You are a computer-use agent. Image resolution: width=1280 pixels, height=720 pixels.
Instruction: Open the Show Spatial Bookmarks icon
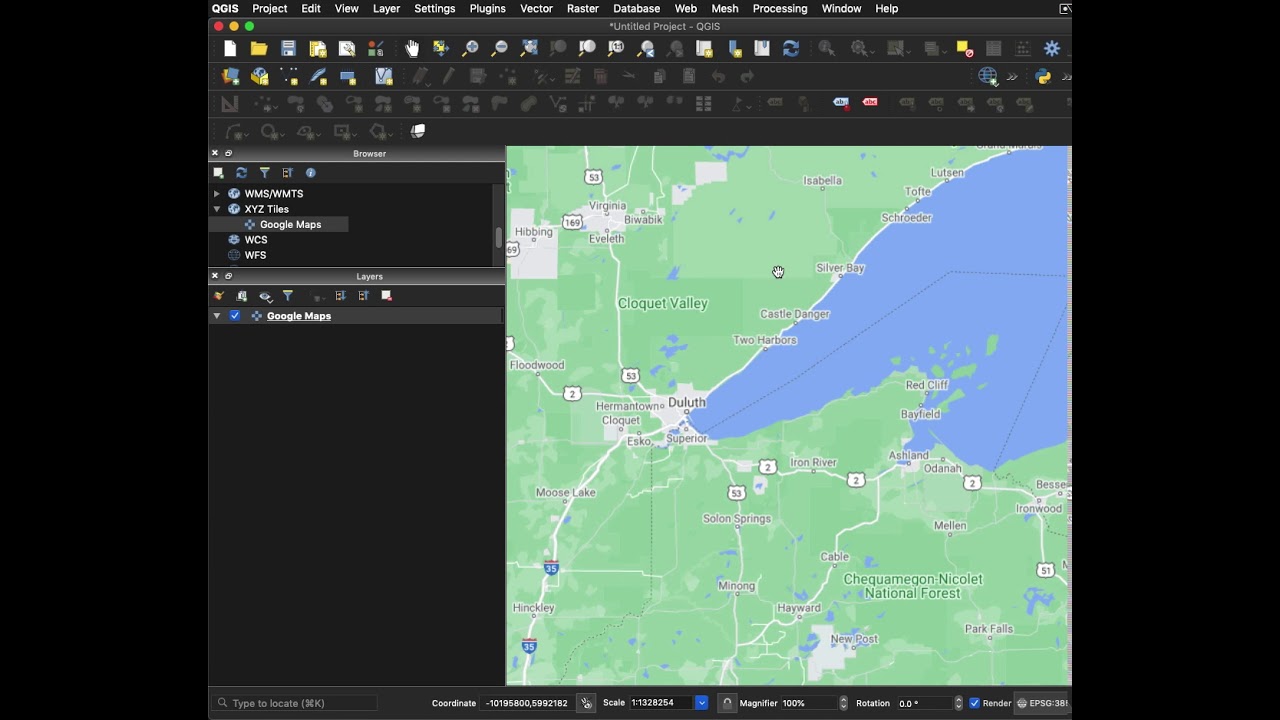(762, 48)
